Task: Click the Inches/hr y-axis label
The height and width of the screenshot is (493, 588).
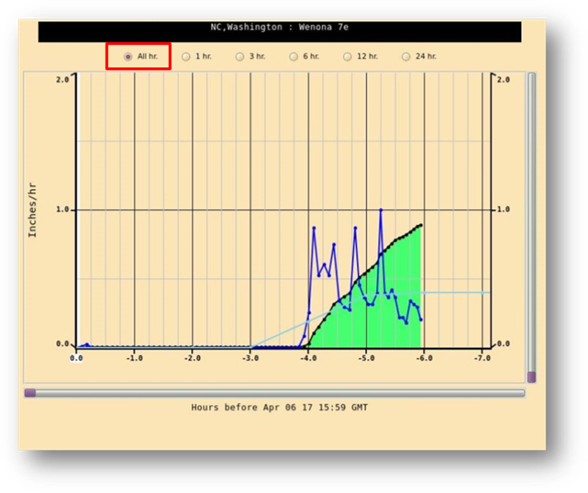Action: (x=33, y=210)
